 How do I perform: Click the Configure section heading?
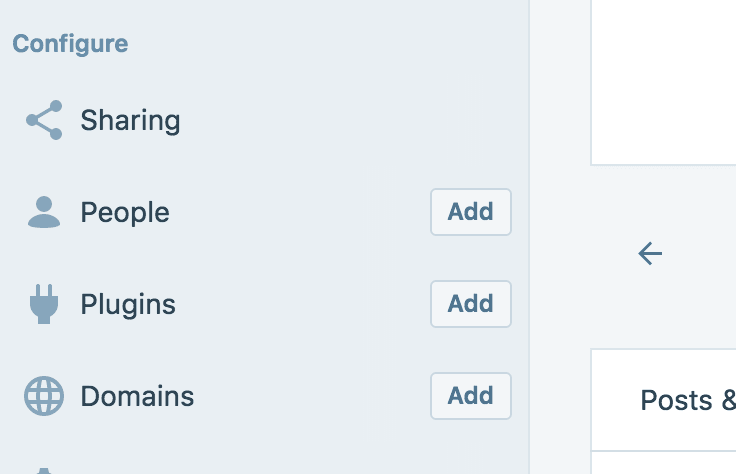[70, 44]
